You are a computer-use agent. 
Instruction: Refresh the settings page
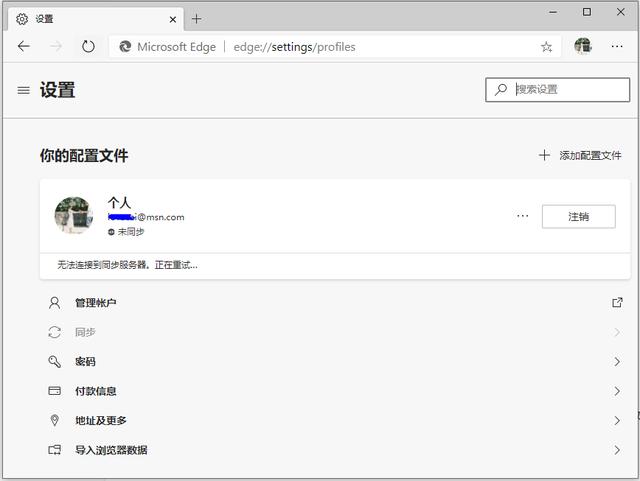(x=88, y=47)
